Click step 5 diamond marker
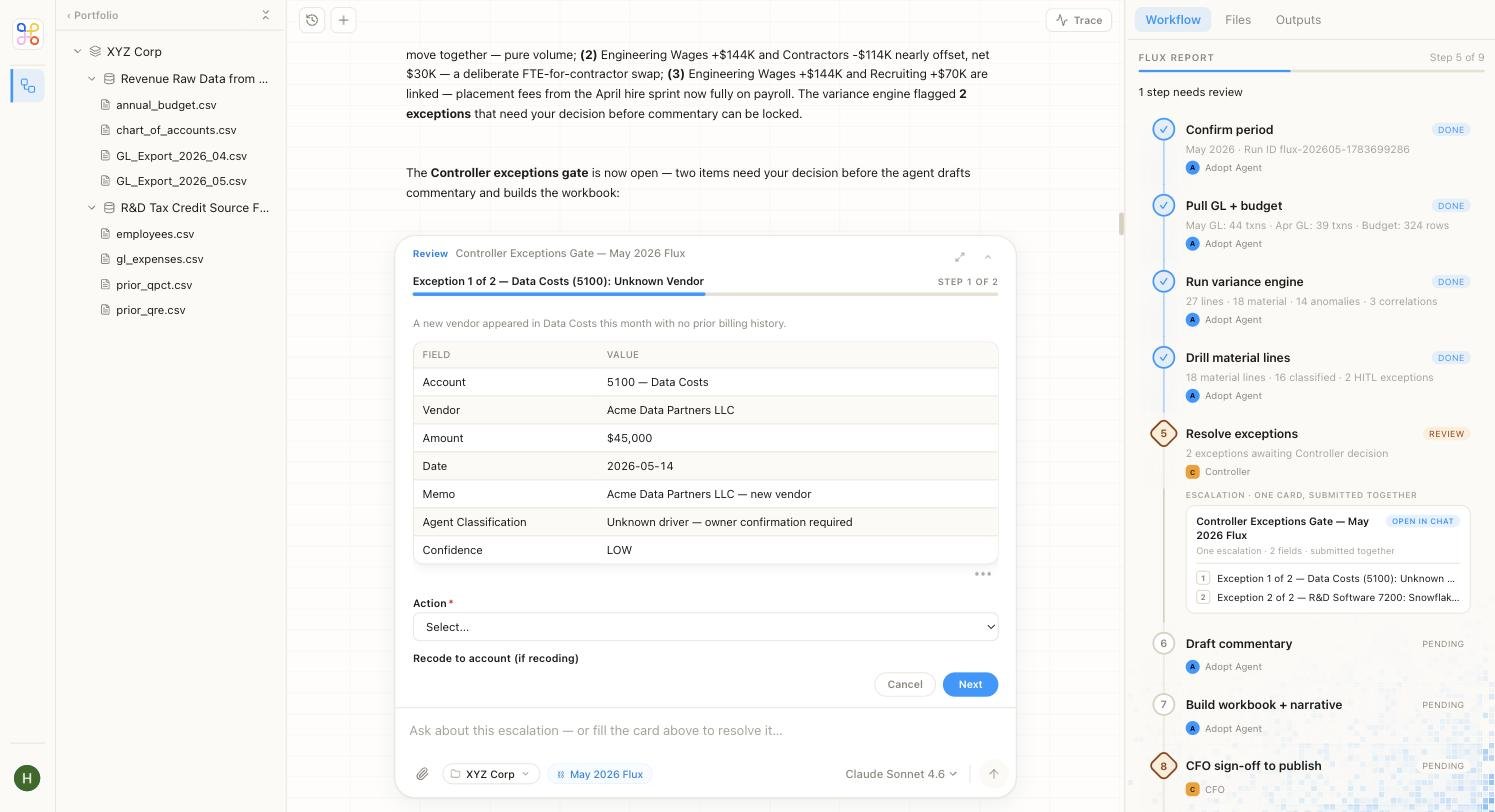 pyautogui.click(x=1163, y=434)
